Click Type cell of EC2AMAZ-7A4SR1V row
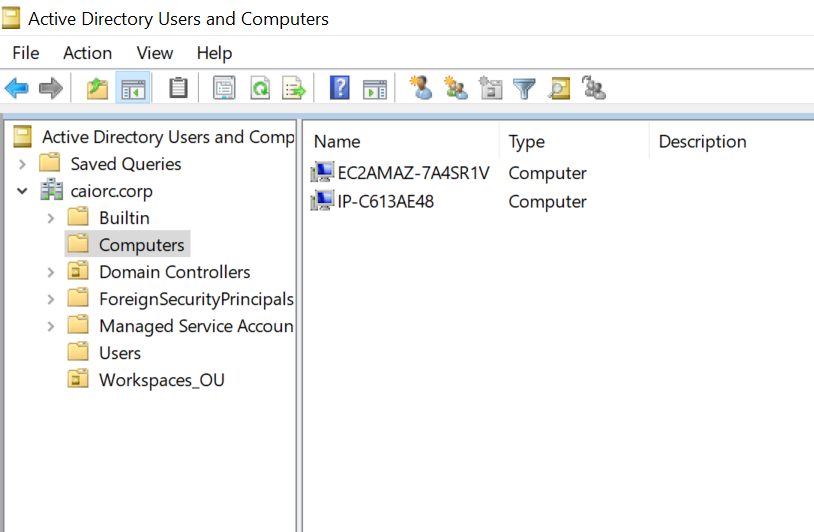The width and height of the screenshot is (814, 532). 548,173
